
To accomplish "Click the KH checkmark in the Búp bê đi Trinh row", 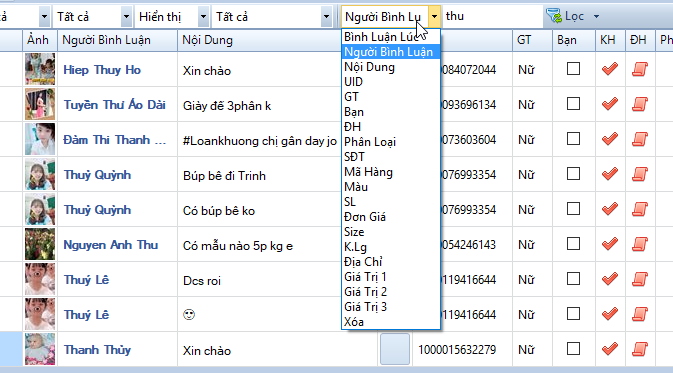I will [x=609, y=174].
